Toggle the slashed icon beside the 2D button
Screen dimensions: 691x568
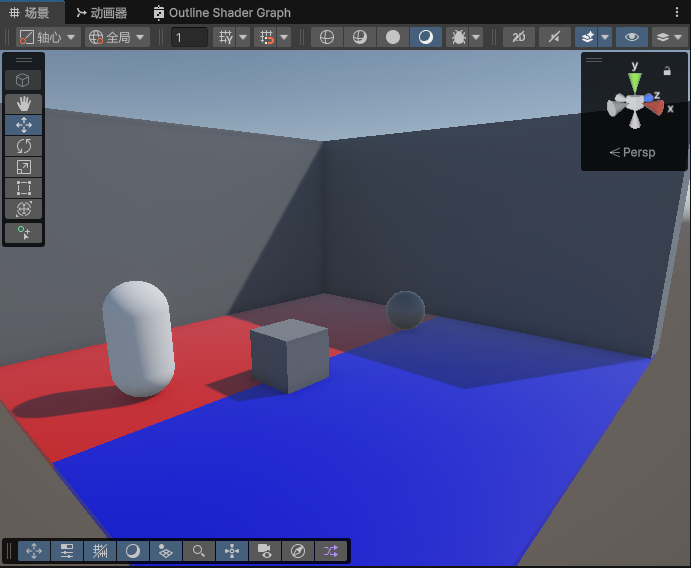pos(554,37)
